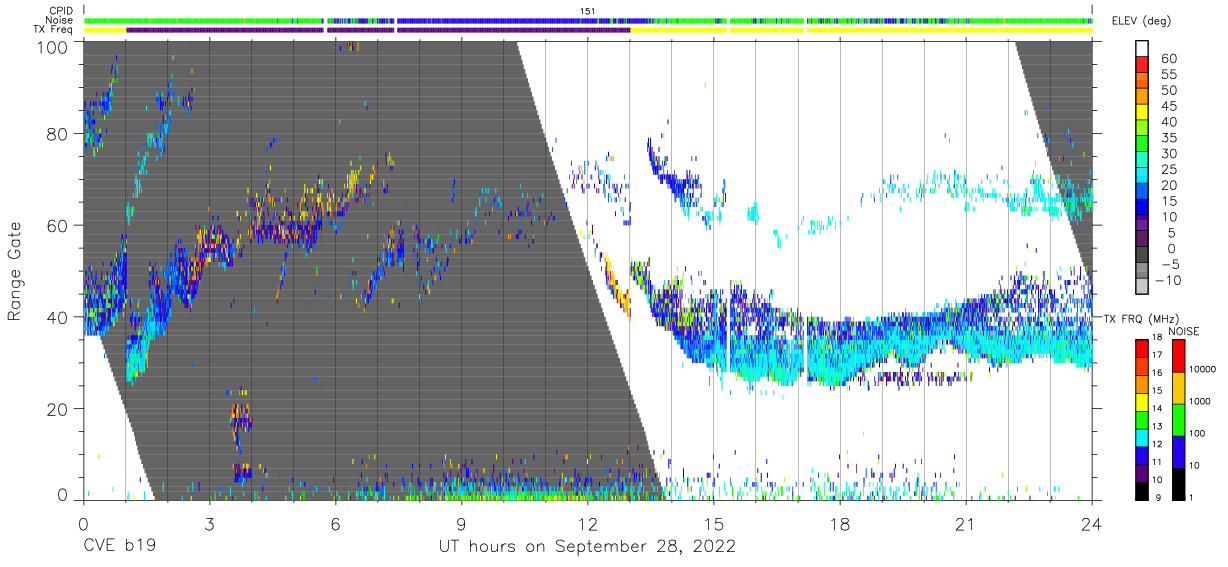
Task: Click the 'CPID' label at the top left
Action: pos(61,10)
